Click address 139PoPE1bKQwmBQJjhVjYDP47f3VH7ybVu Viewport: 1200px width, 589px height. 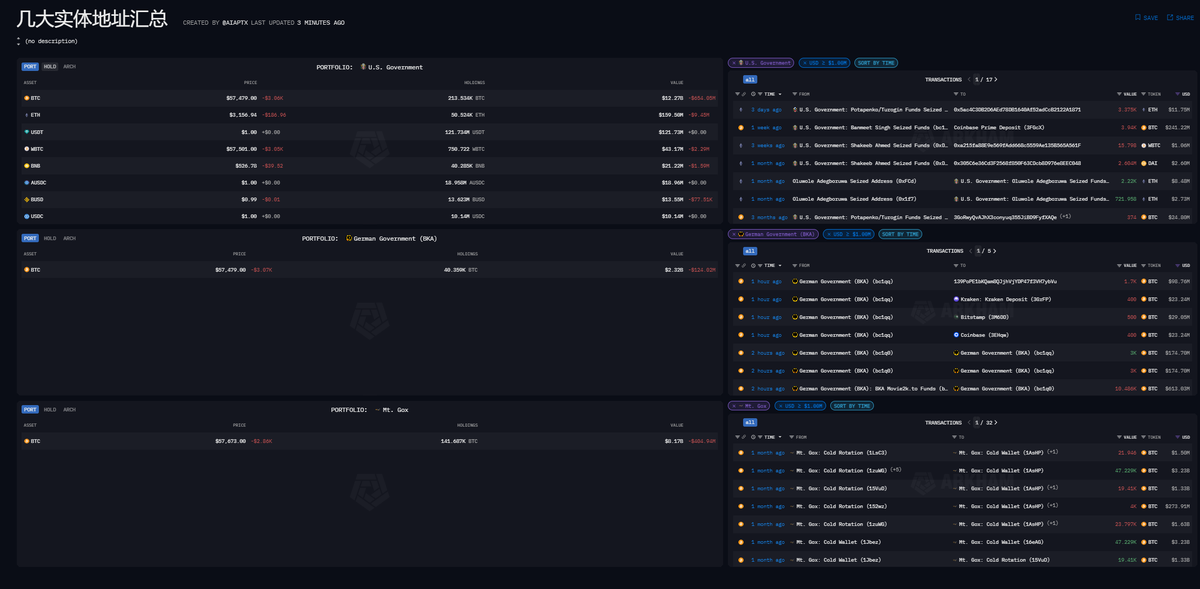(x=1004, y=281)
